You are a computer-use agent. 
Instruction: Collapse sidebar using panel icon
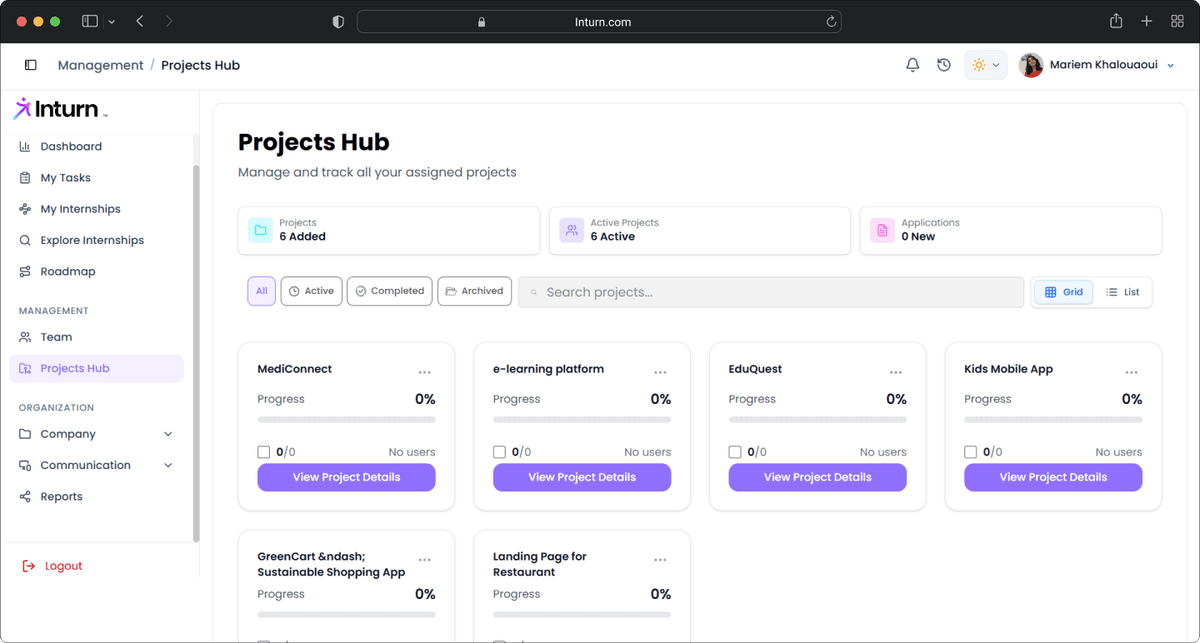tap(31, 65)
